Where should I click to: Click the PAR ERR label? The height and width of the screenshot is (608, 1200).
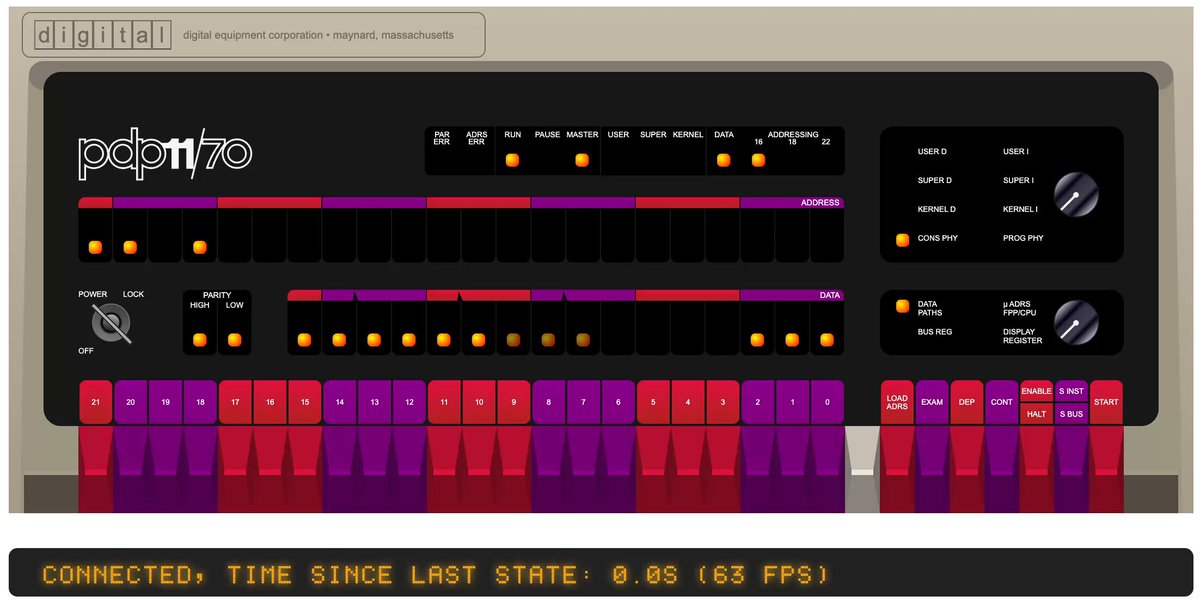[442, 138]
